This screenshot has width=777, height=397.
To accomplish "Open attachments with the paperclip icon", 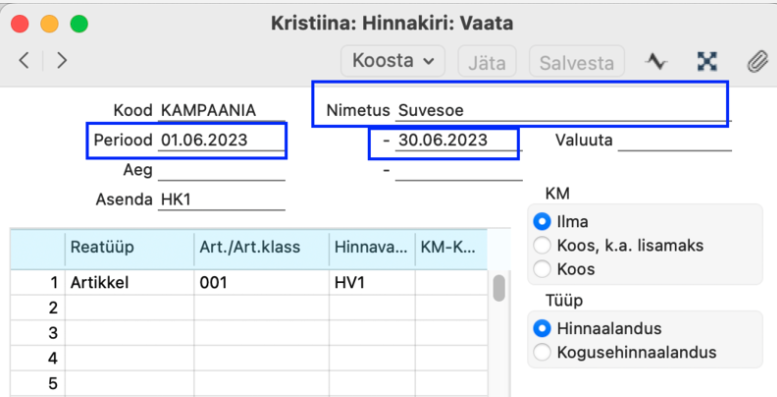I will point(758,62).
